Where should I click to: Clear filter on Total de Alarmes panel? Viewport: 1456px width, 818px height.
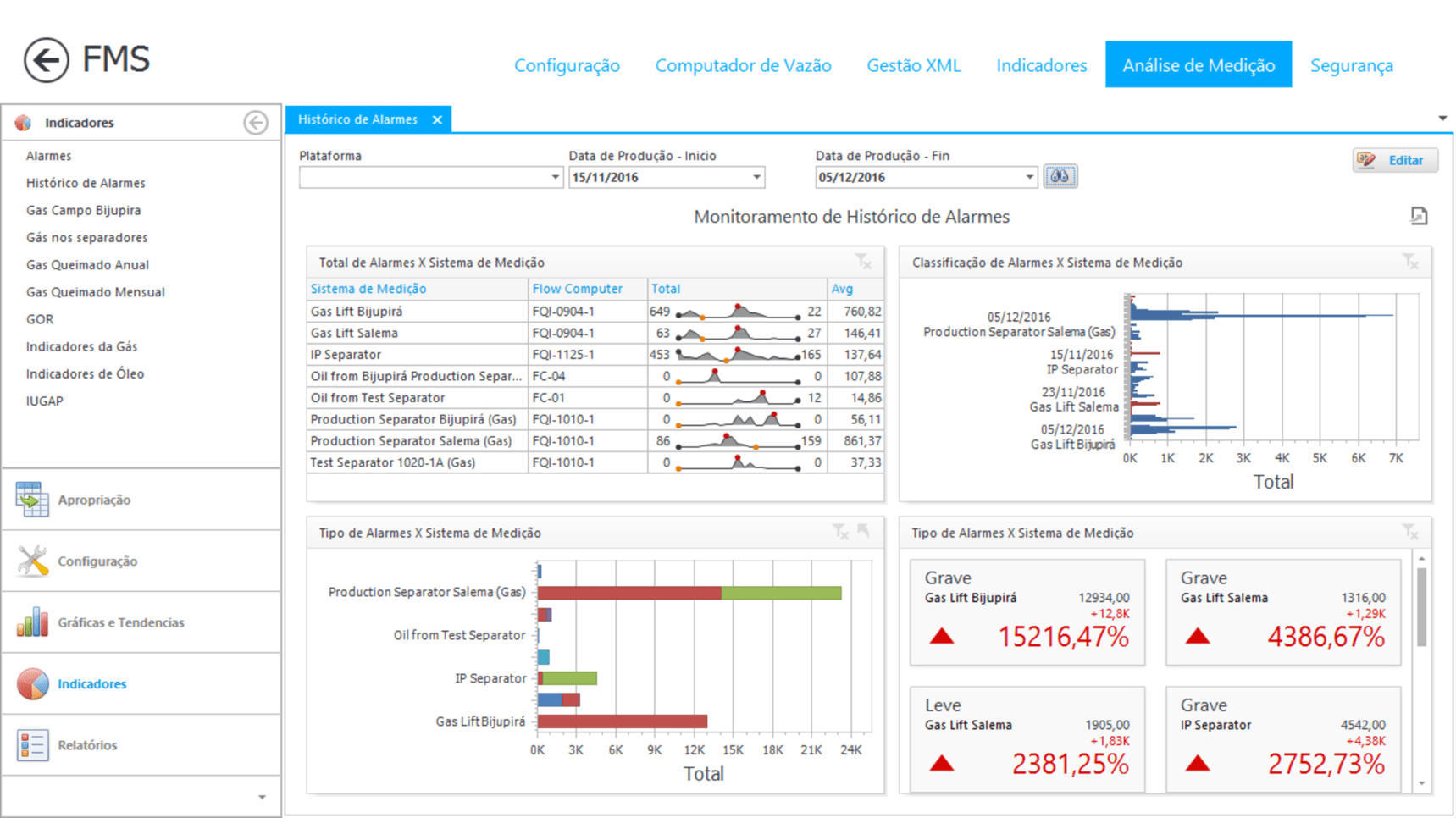[862, 262]
